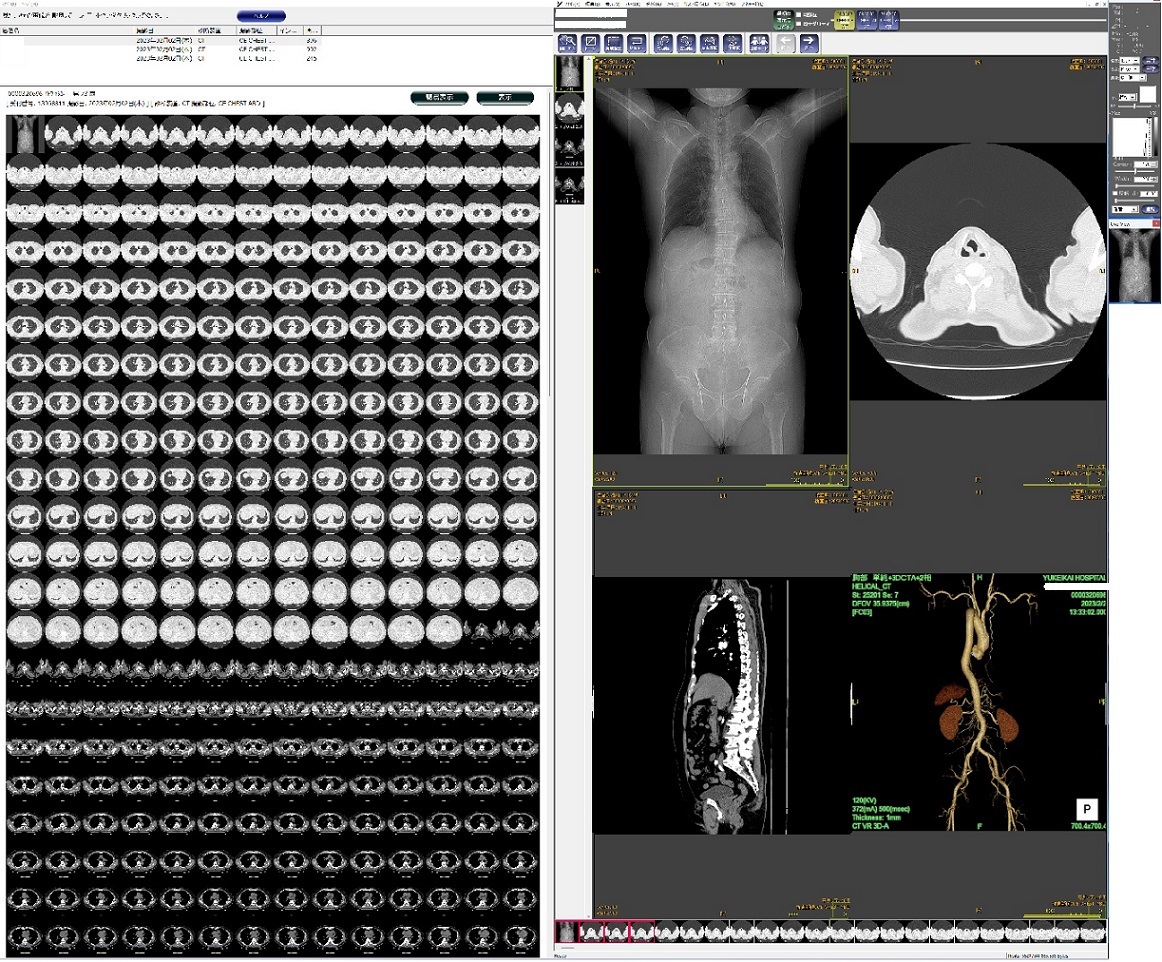The image size is (1162, 962).
Task: Click the blue help button at top
Action: click(x=261, y=16)
